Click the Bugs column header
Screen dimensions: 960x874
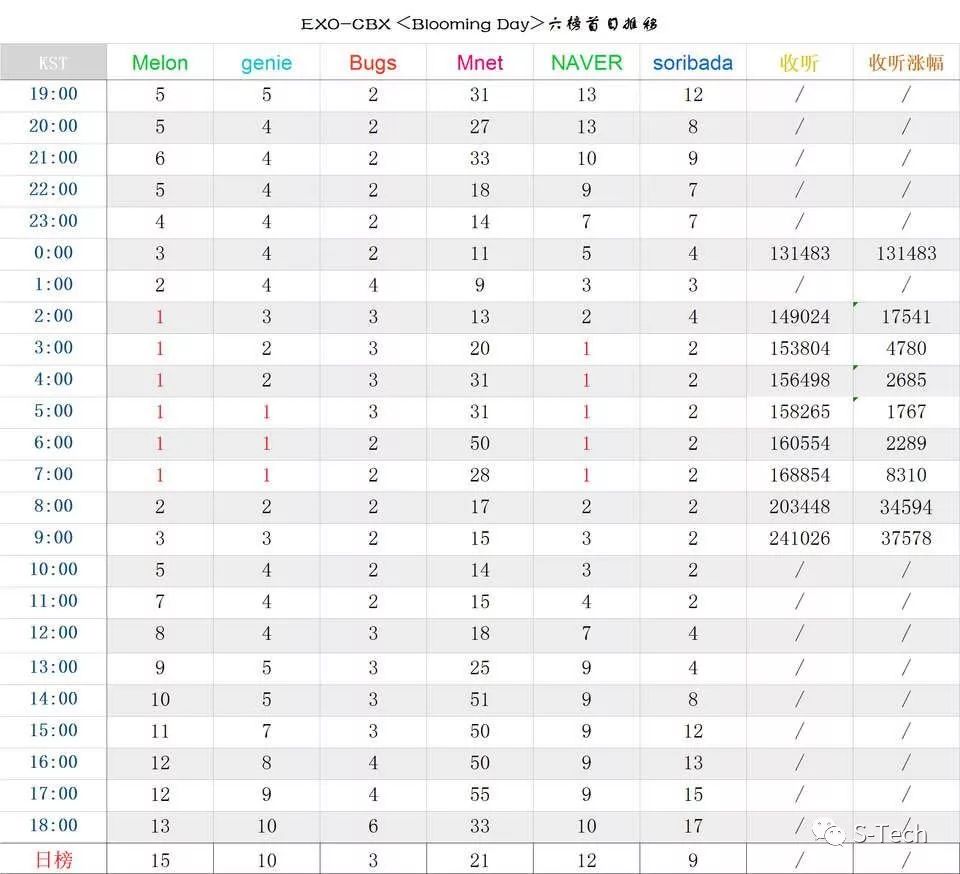(x=373, y=62)
